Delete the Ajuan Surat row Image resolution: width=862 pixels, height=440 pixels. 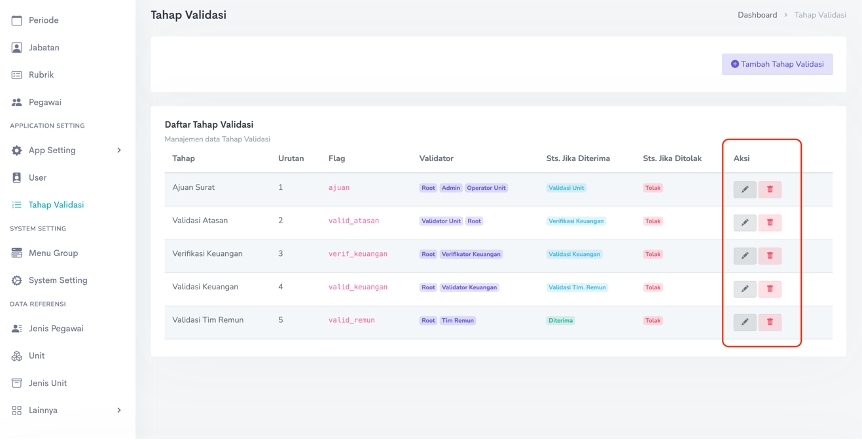[770, 190]
